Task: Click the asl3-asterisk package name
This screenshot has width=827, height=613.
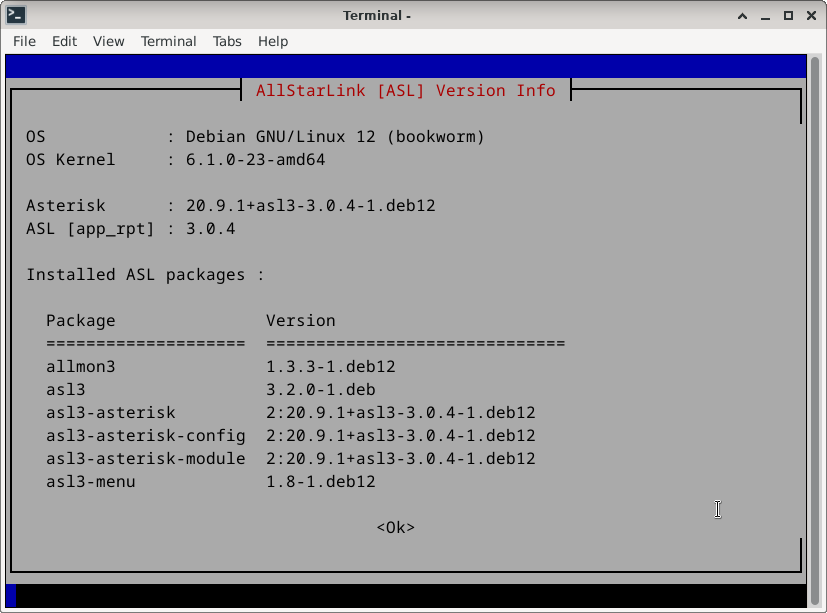Action: (111, 412)
